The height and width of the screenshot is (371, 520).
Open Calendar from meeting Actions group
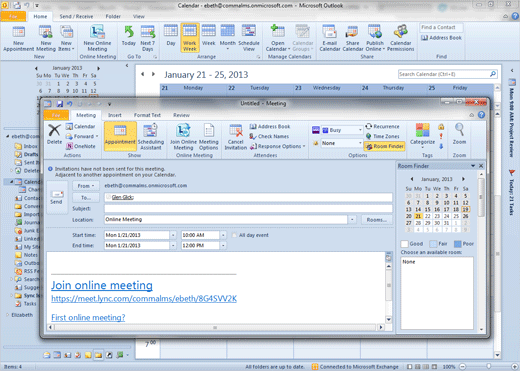[x=80, y=126]
